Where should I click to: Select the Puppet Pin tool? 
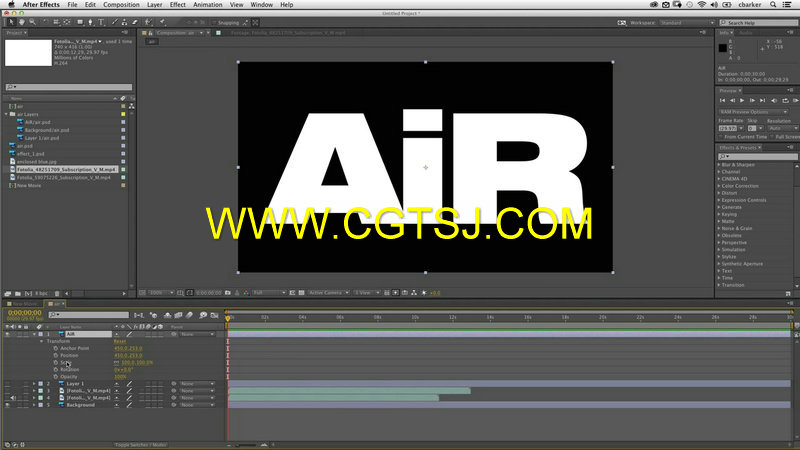point(163,22)
